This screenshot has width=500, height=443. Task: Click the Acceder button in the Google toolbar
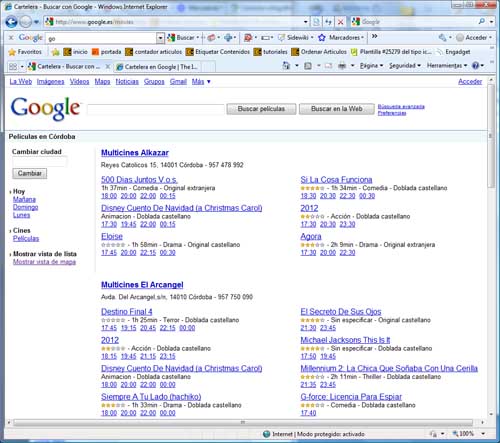(x=474, y=38)
